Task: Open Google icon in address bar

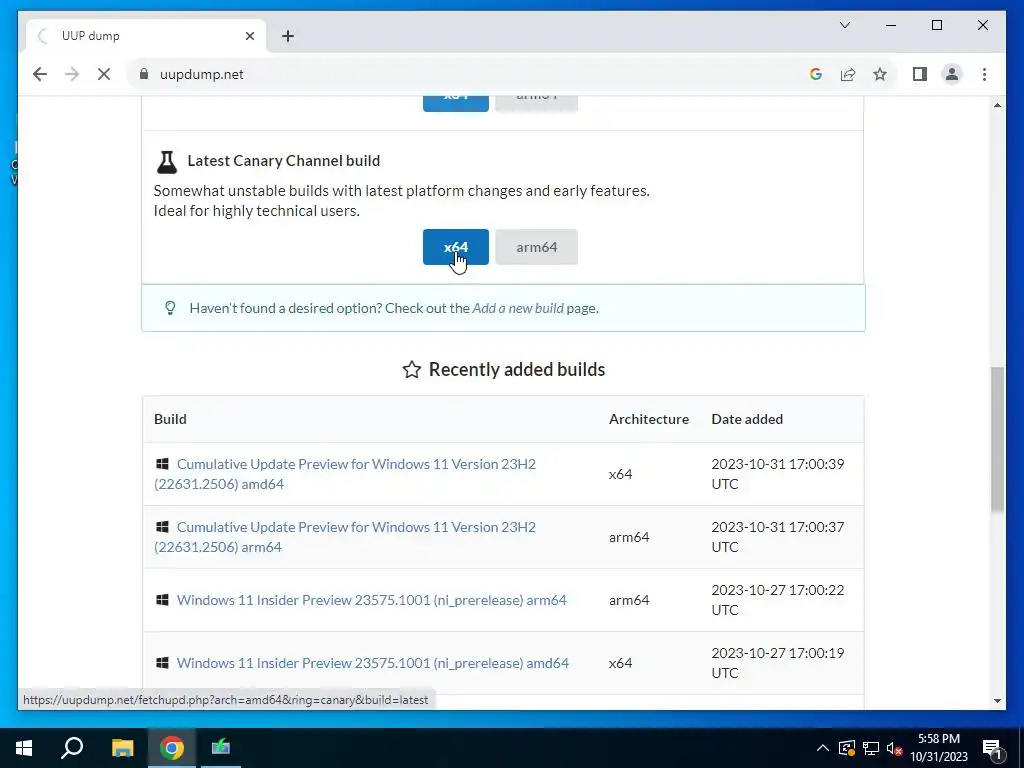Action: pyautogui.click(x=816, y=74)
